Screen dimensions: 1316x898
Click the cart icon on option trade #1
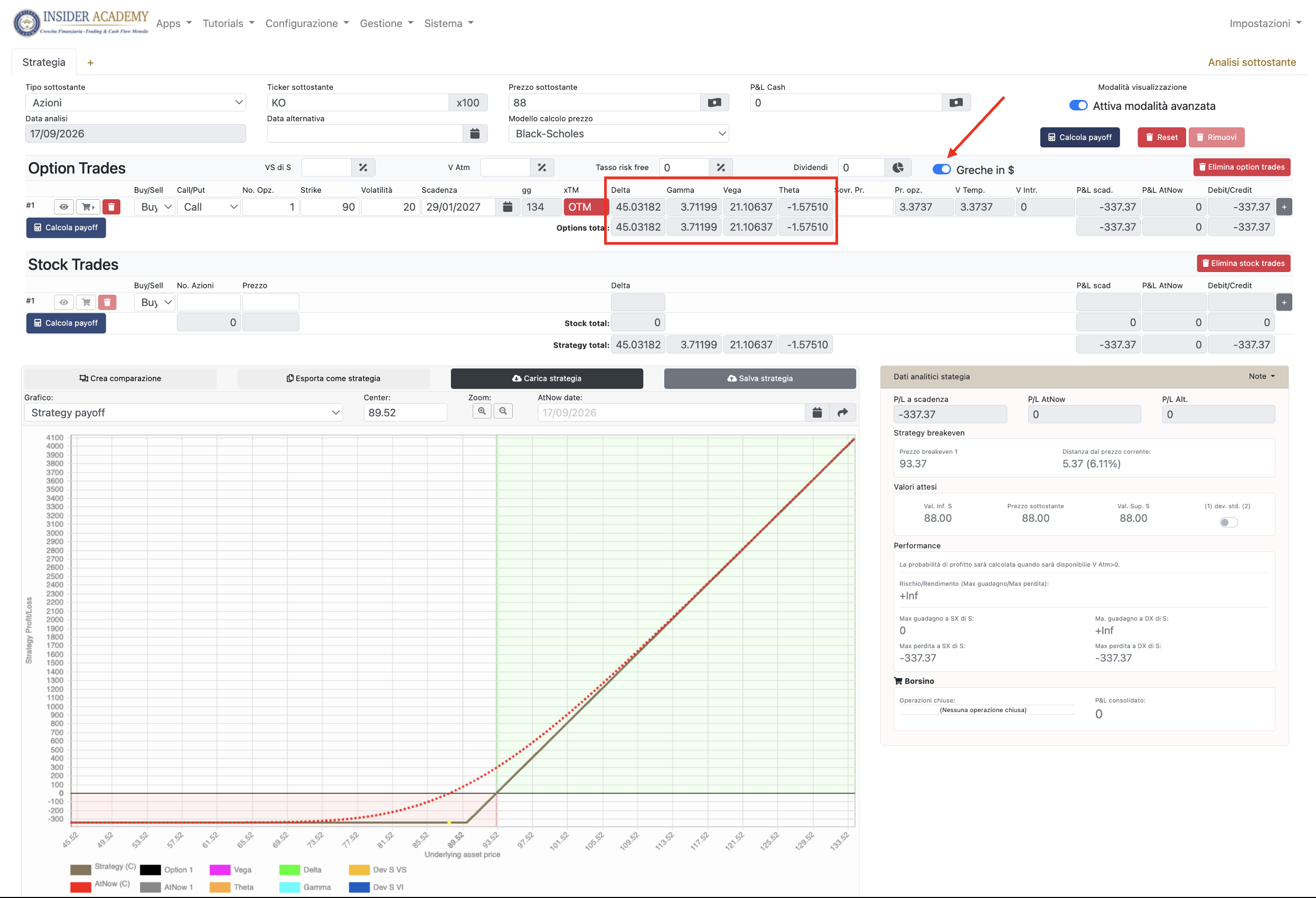click(87, 207)
